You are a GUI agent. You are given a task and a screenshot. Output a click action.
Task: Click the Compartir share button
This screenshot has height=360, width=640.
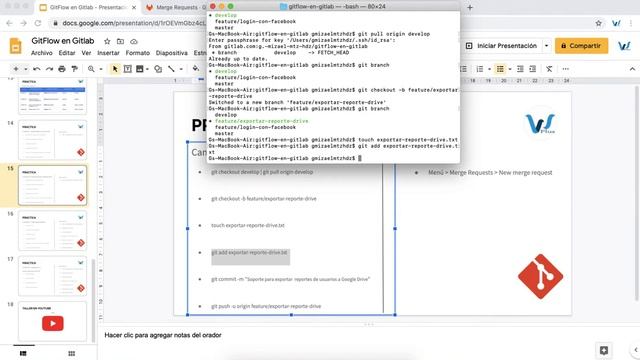(581, 46)
